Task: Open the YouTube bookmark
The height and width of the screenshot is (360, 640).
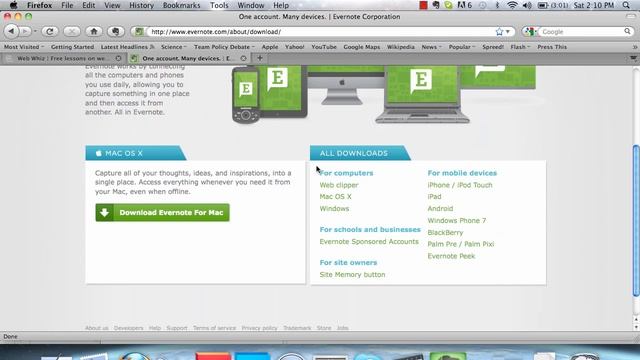Action: pos(324,47)
